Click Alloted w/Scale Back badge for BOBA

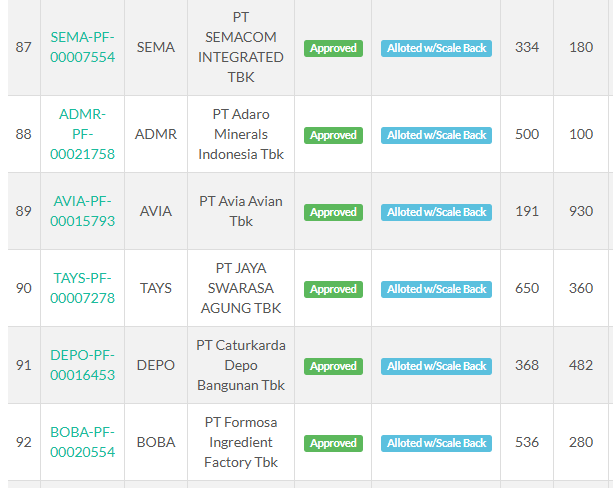click(x=436, y=443)
